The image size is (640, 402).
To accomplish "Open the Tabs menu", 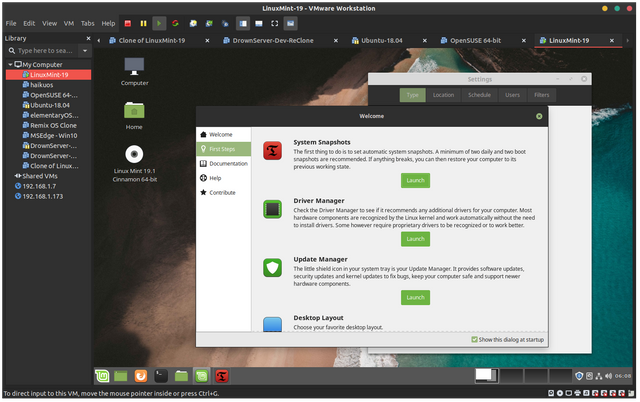I will tap(87, 23).
